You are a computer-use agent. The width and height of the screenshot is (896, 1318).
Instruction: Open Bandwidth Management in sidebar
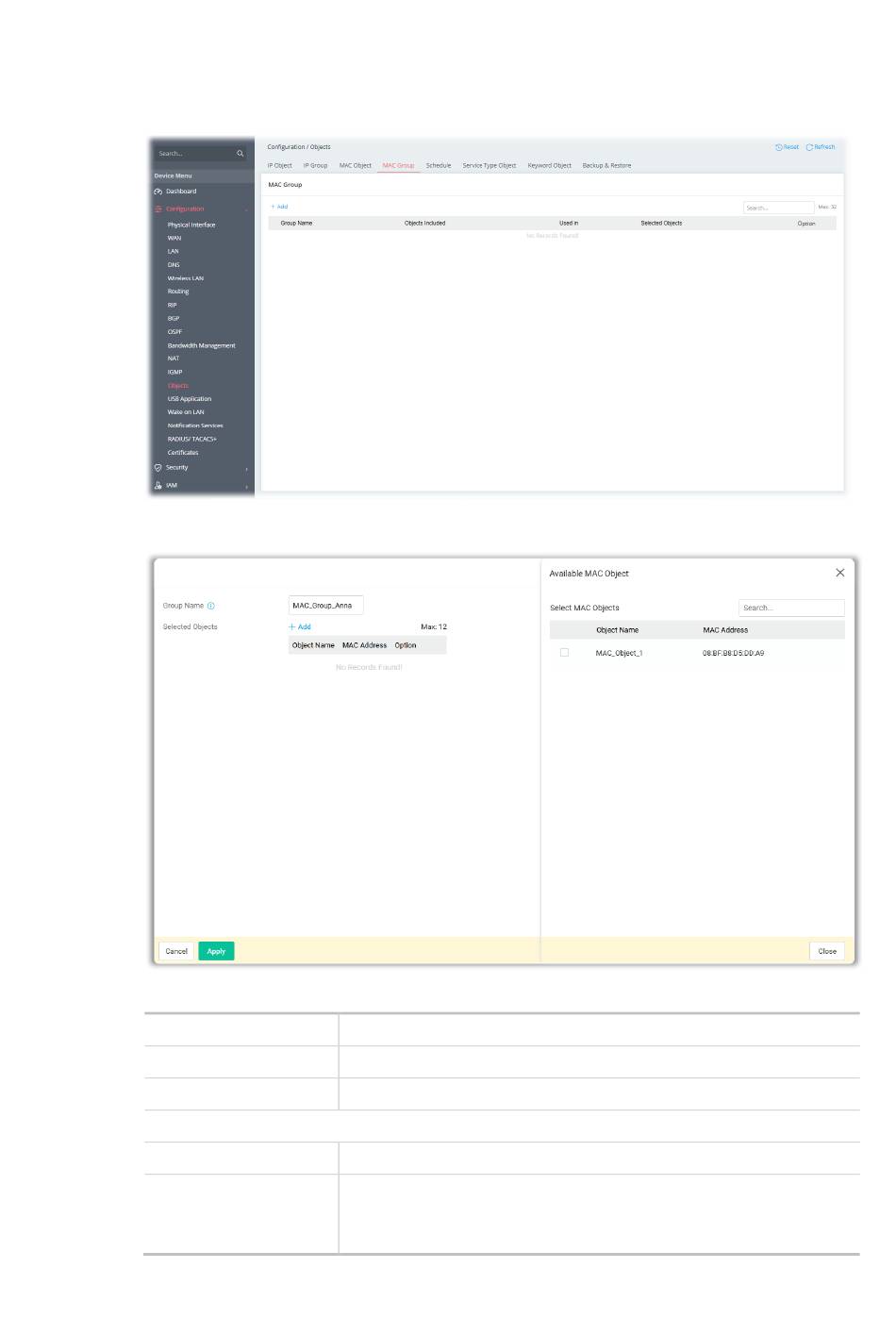(202, 345)
